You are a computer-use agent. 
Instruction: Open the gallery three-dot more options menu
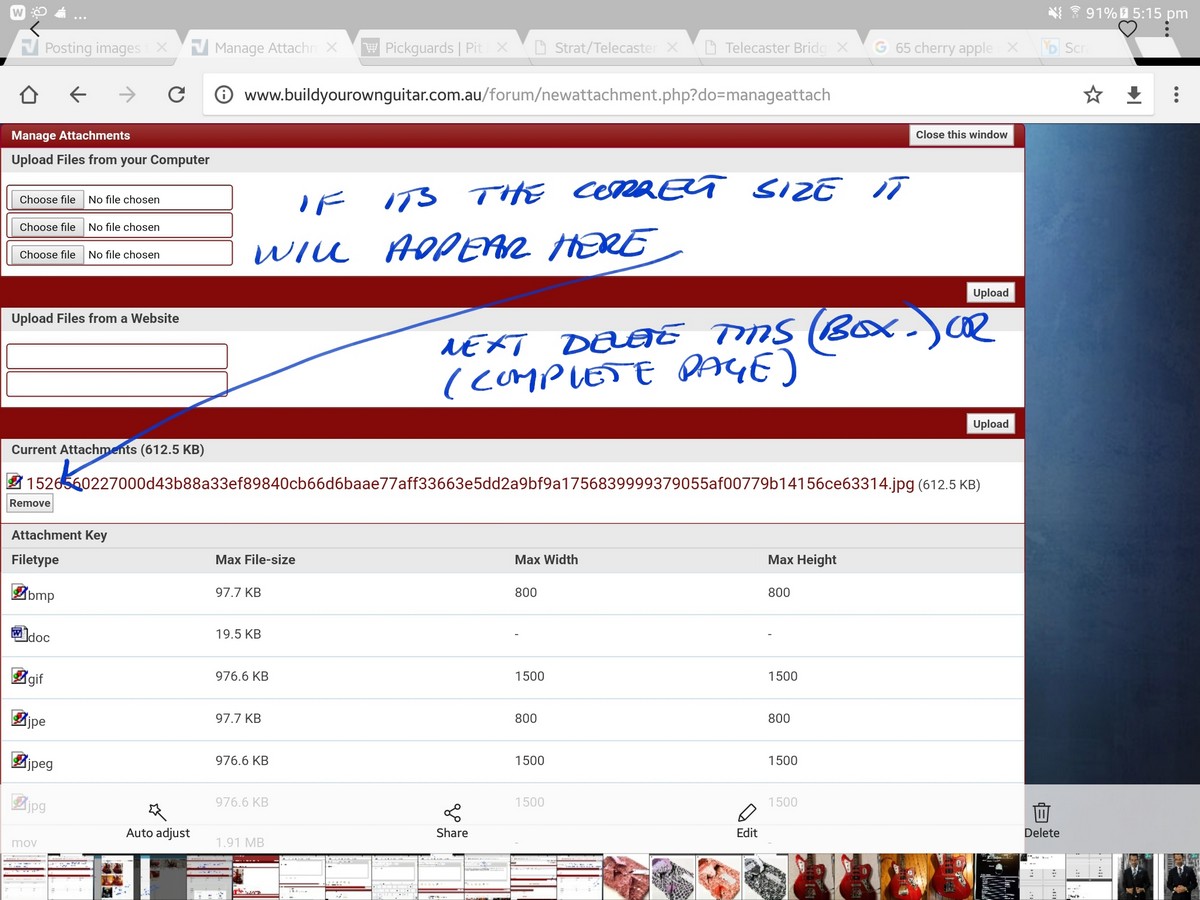pyautogui.click(x=1167, y=29)
